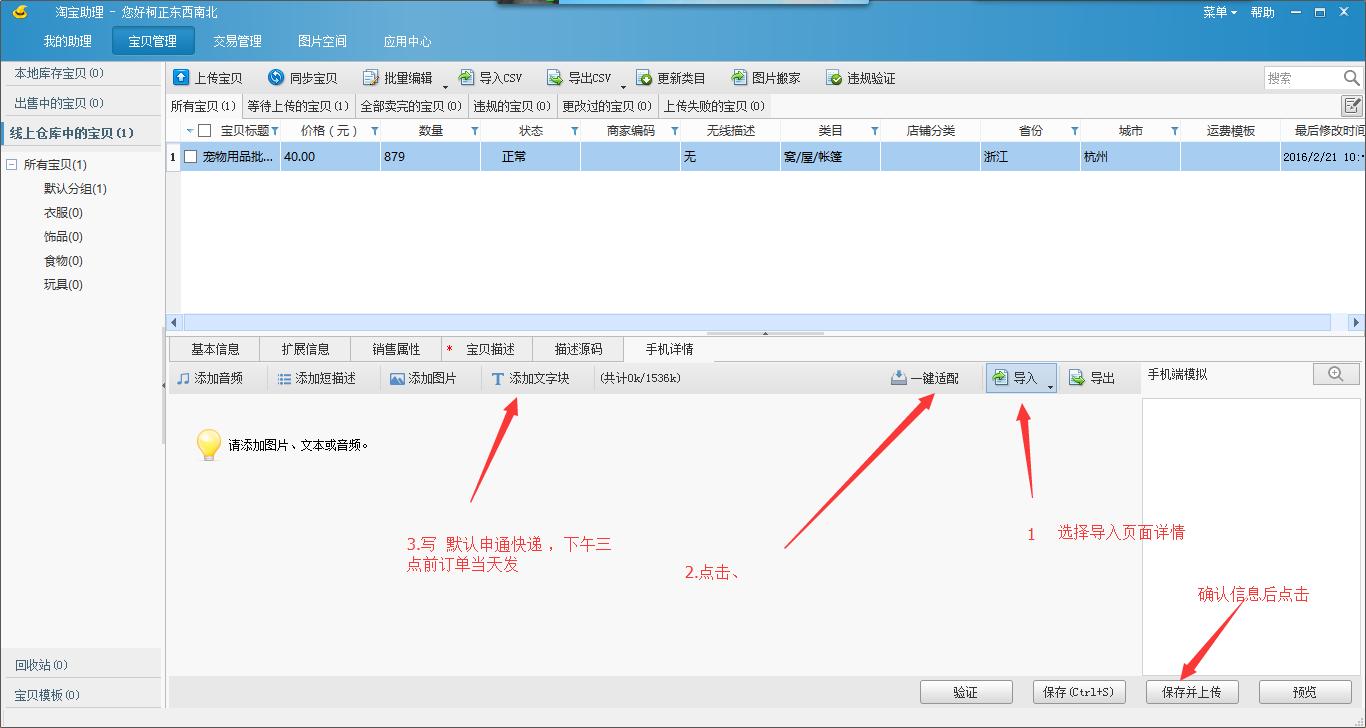
Task: Switch to the 基本信息 tab
Action: pos(213,349)
